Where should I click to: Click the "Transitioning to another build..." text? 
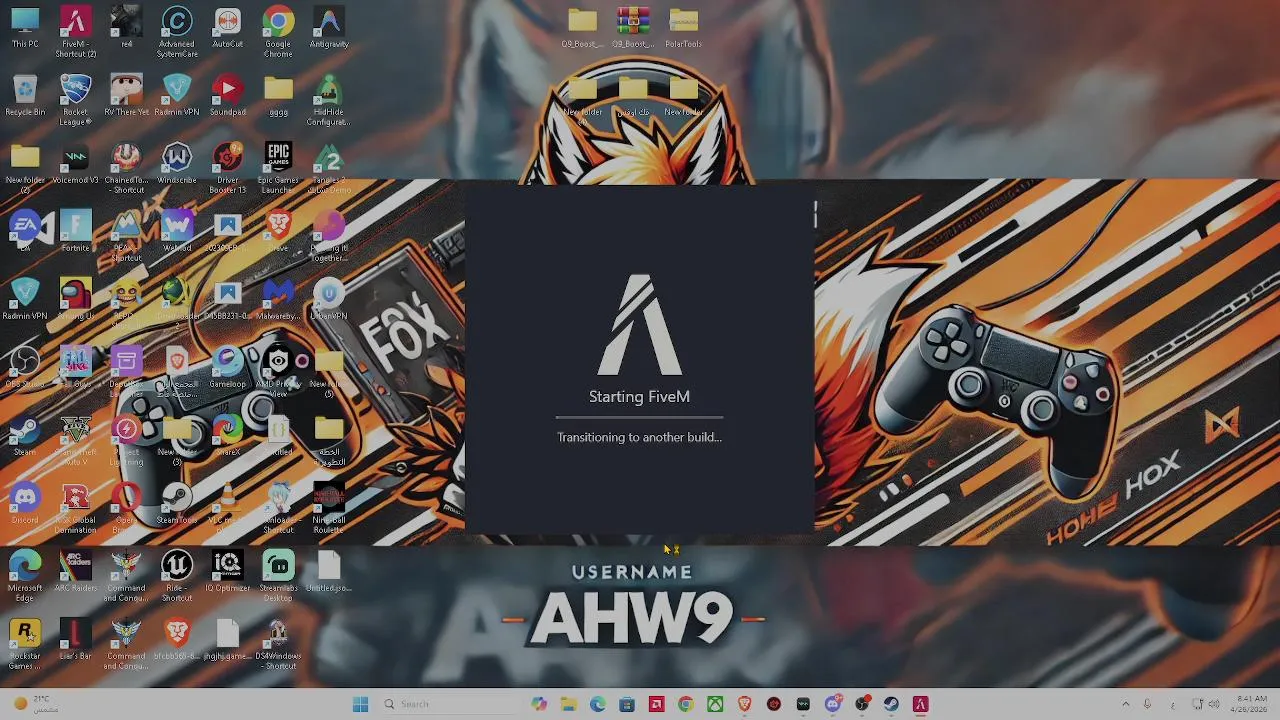point(639,437)
